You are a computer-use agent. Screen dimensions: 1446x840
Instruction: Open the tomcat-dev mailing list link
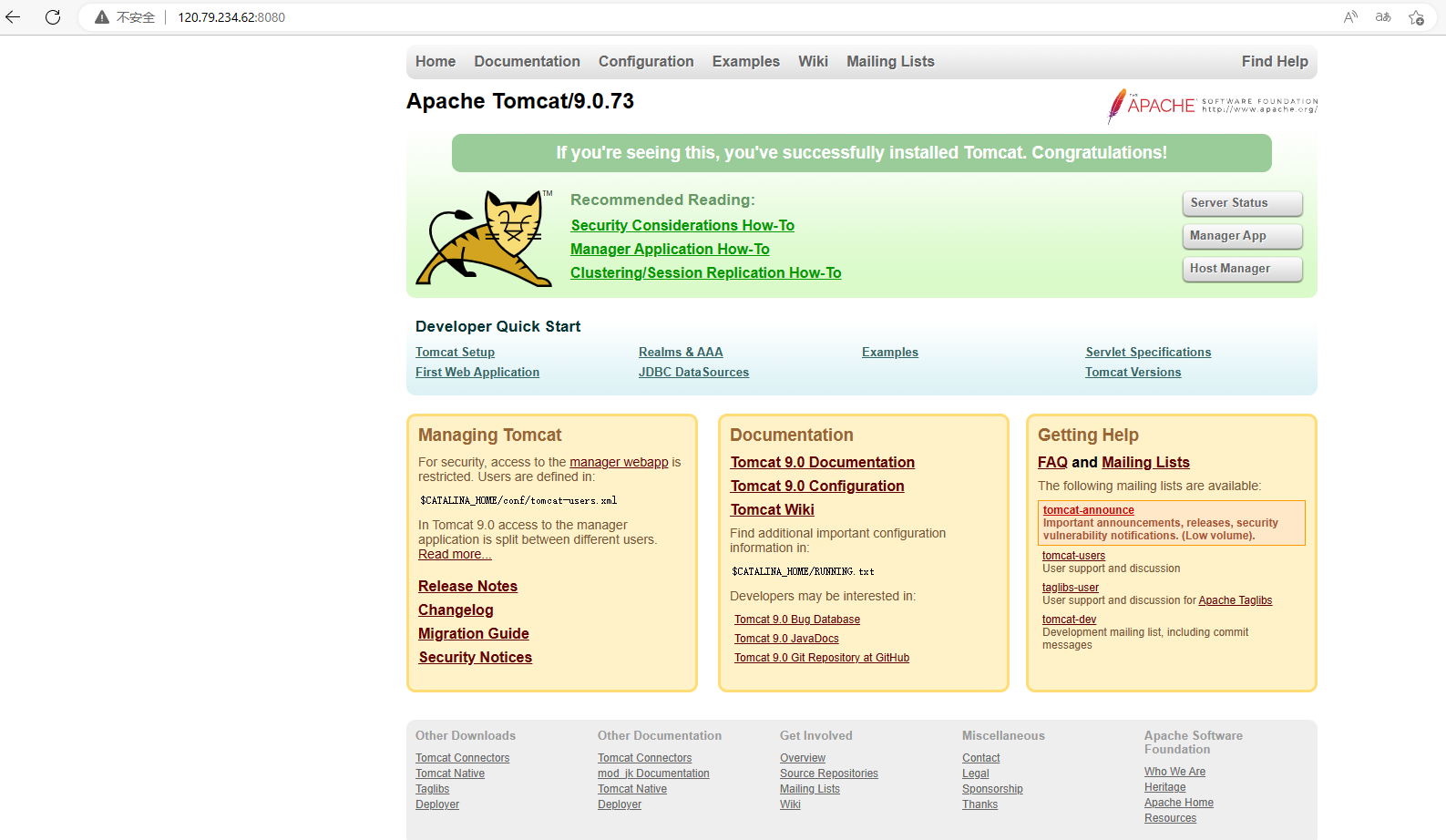click(x=1069, y=620)
